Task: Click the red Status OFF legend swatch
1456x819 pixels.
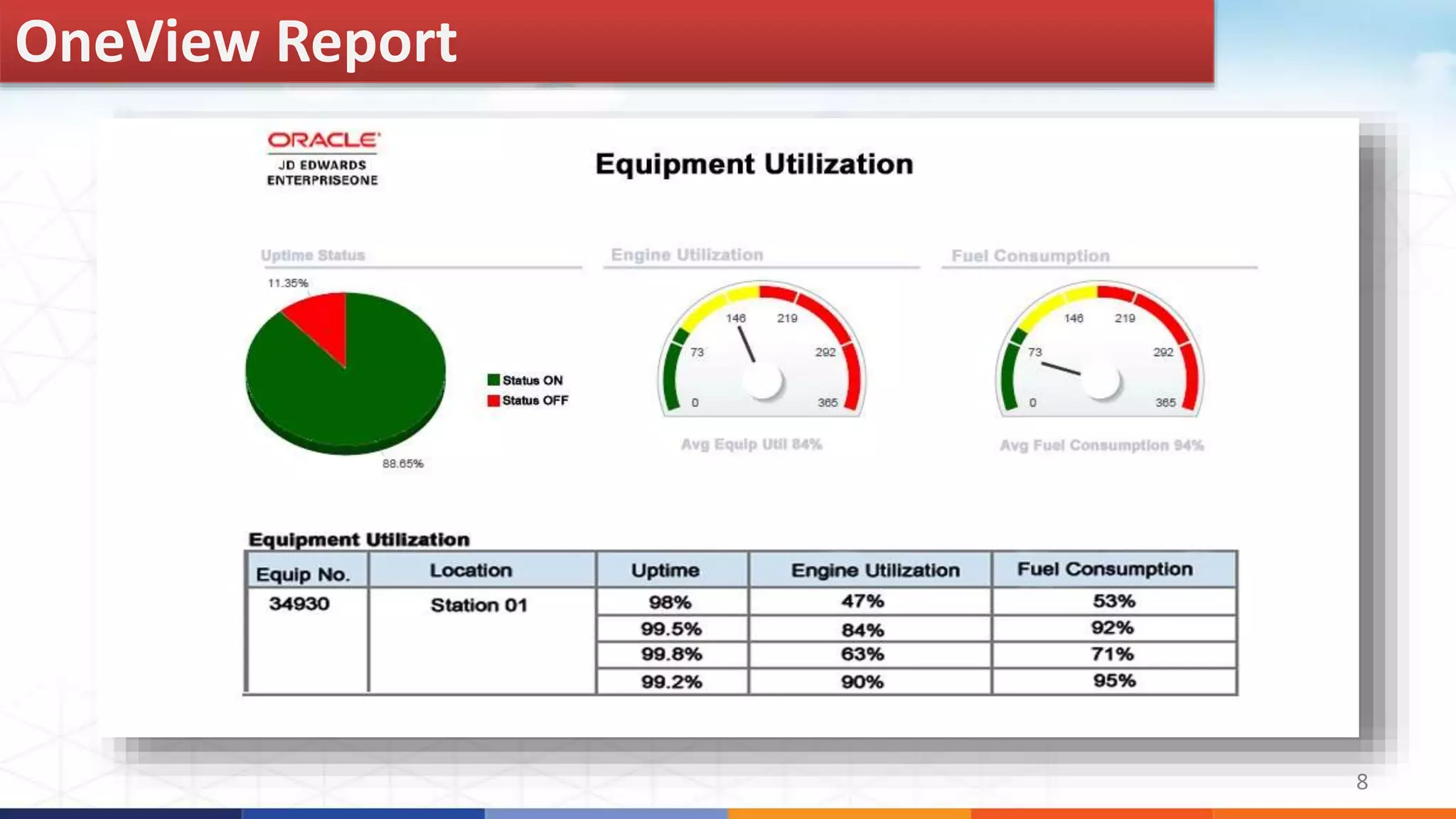Action: point(493,400)
